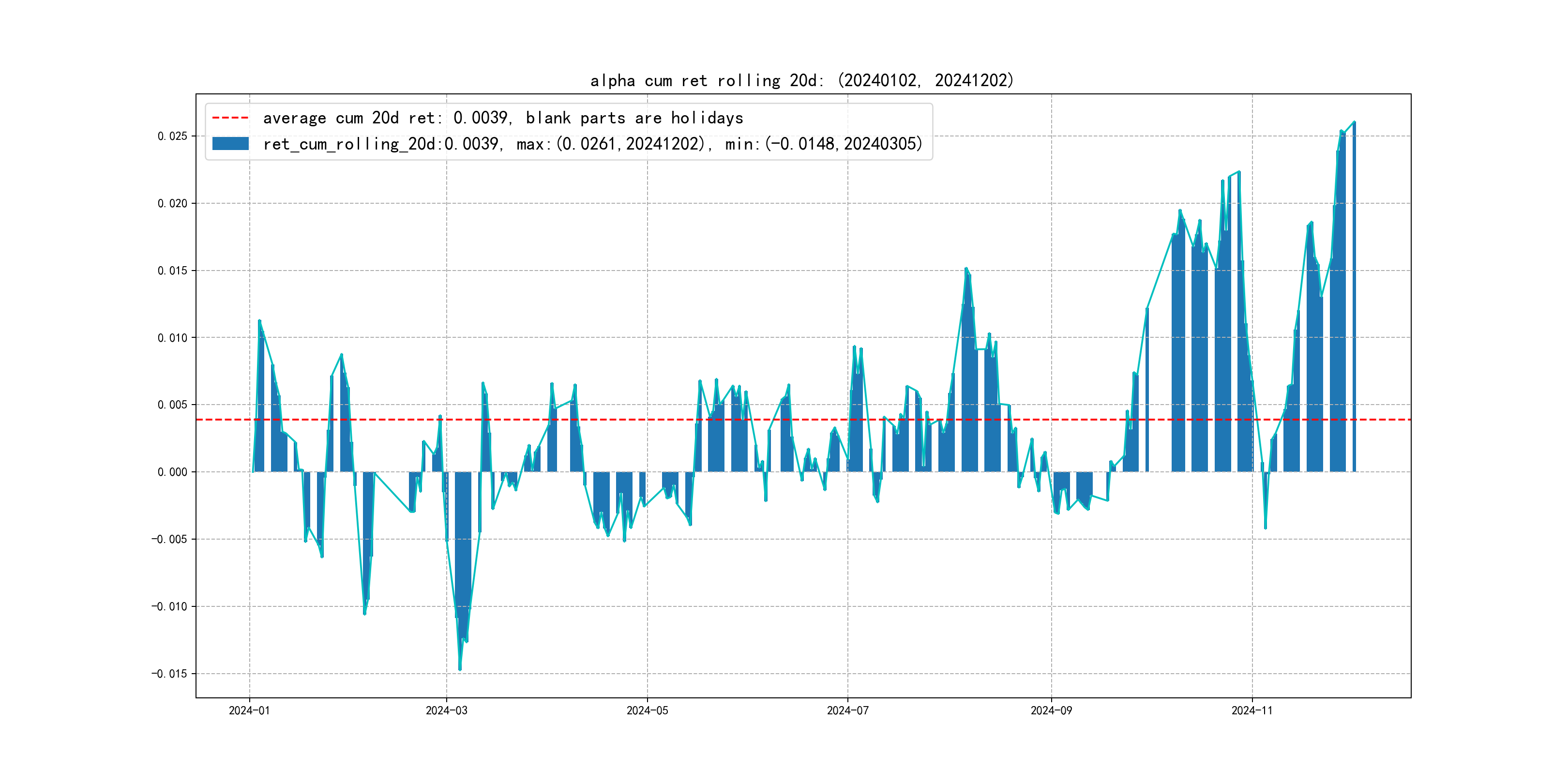Click the 2024-03 x-axis label
The width and height of the screenshot is (1568, 784).
tap(446, 710)
